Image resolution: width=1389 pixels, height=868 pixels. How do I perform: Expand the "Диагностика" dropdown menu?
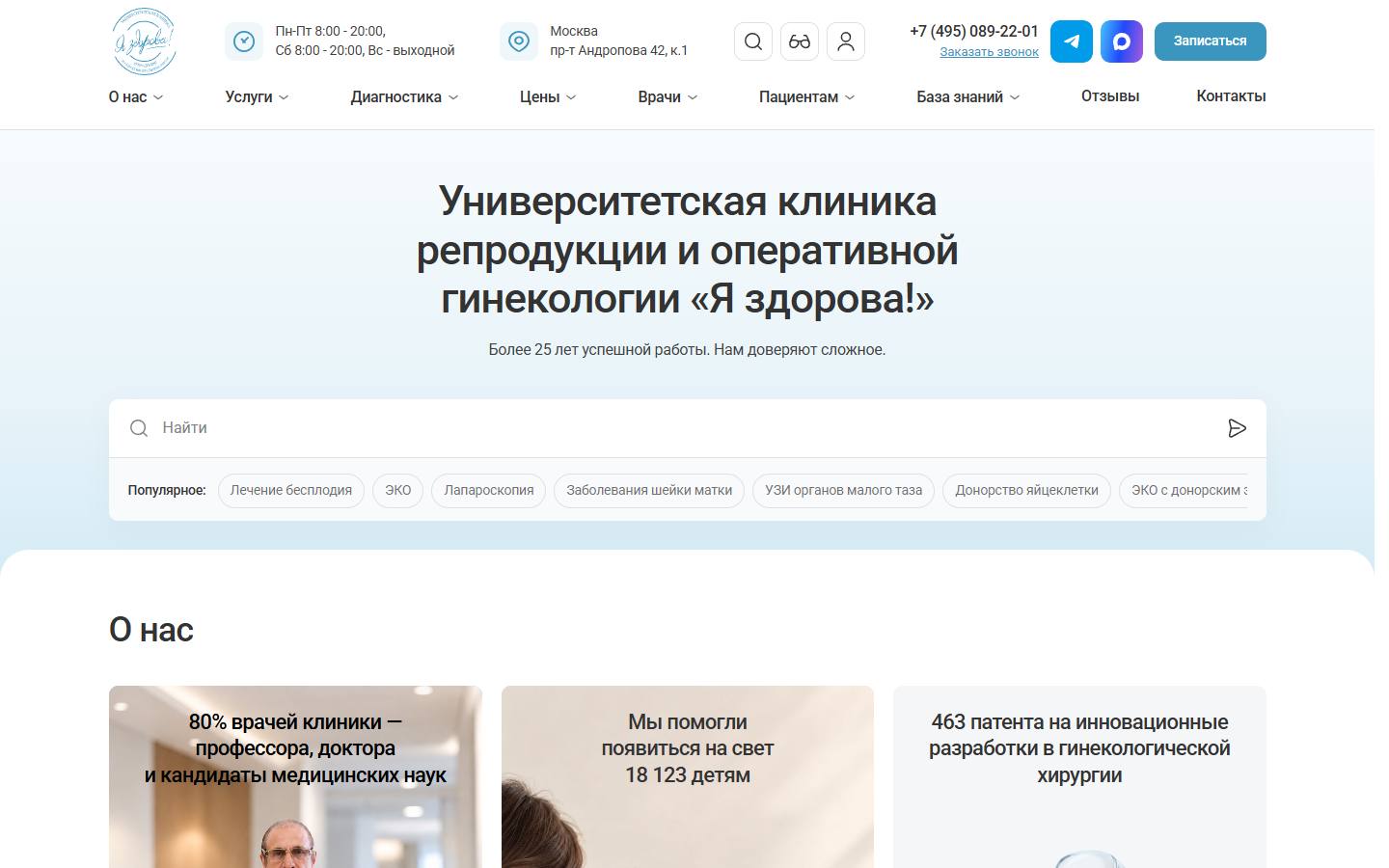[405, 96]
